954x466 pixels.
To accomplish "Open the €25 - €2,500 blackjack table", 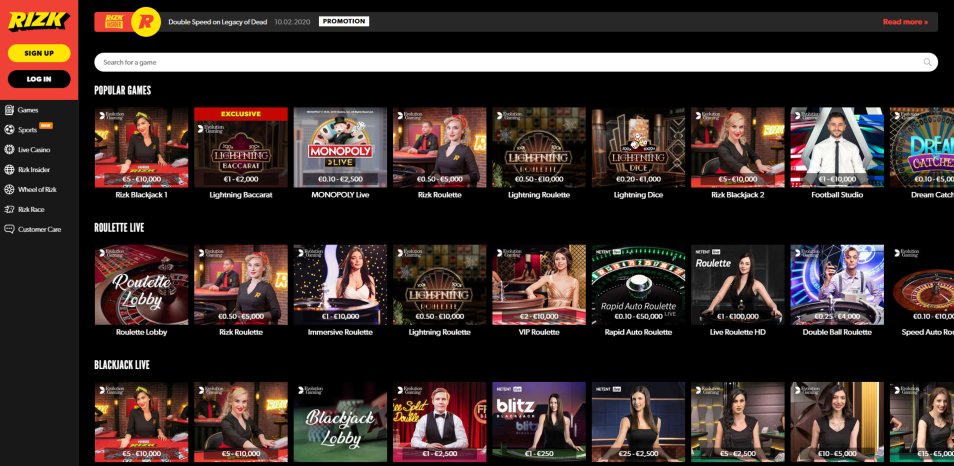I will click(x=638, y=422).
